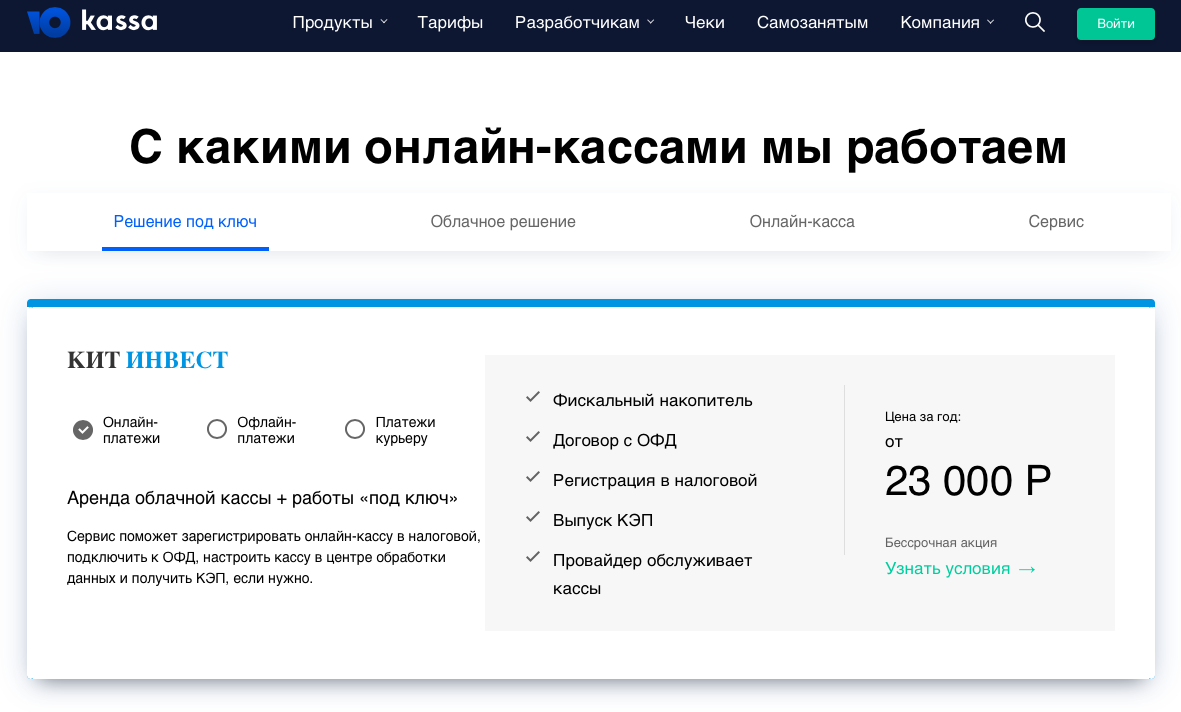This screenshot has width=1181, height=712.
Task: Switch to the Онлайн-касса tab
Action: (802, 222)
